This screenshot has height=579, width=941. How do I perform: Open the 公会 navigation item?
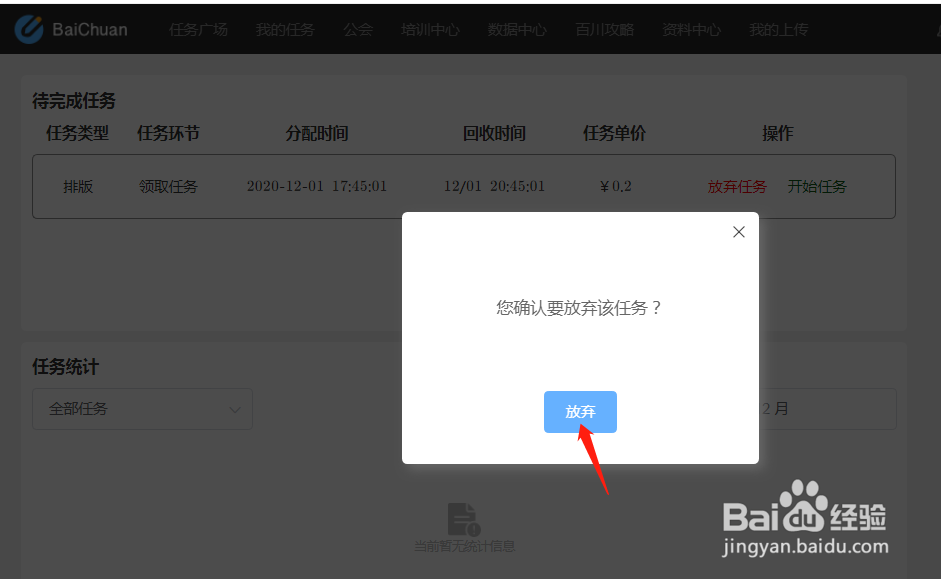tap(358, 29)
